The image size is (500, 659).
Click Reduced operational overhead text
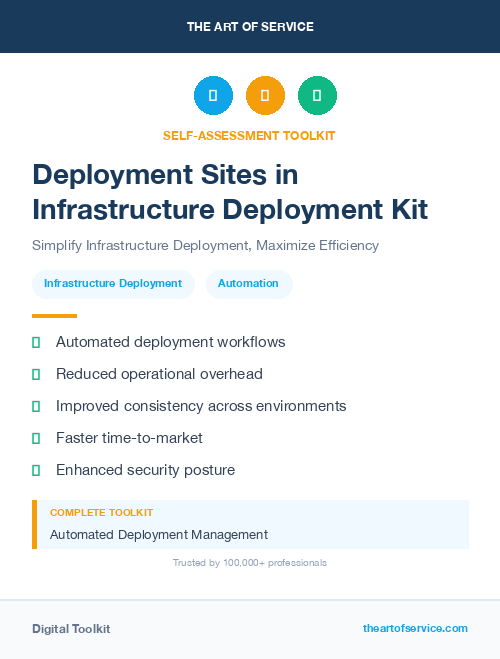click(159, 374)
